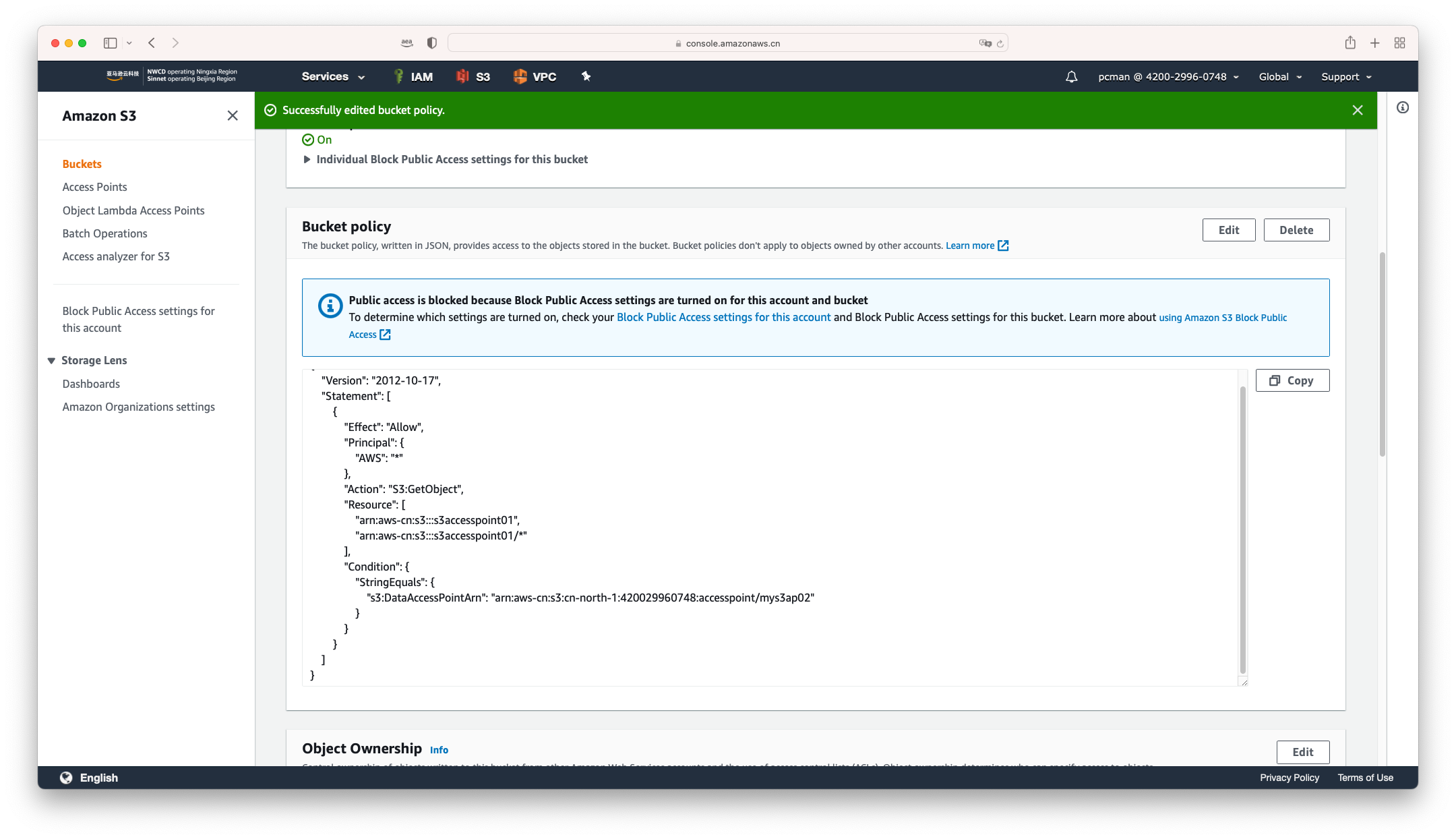Screen dimensions: 1456x839
Task: Click the privacy shield icon
Action: (432, 43)
